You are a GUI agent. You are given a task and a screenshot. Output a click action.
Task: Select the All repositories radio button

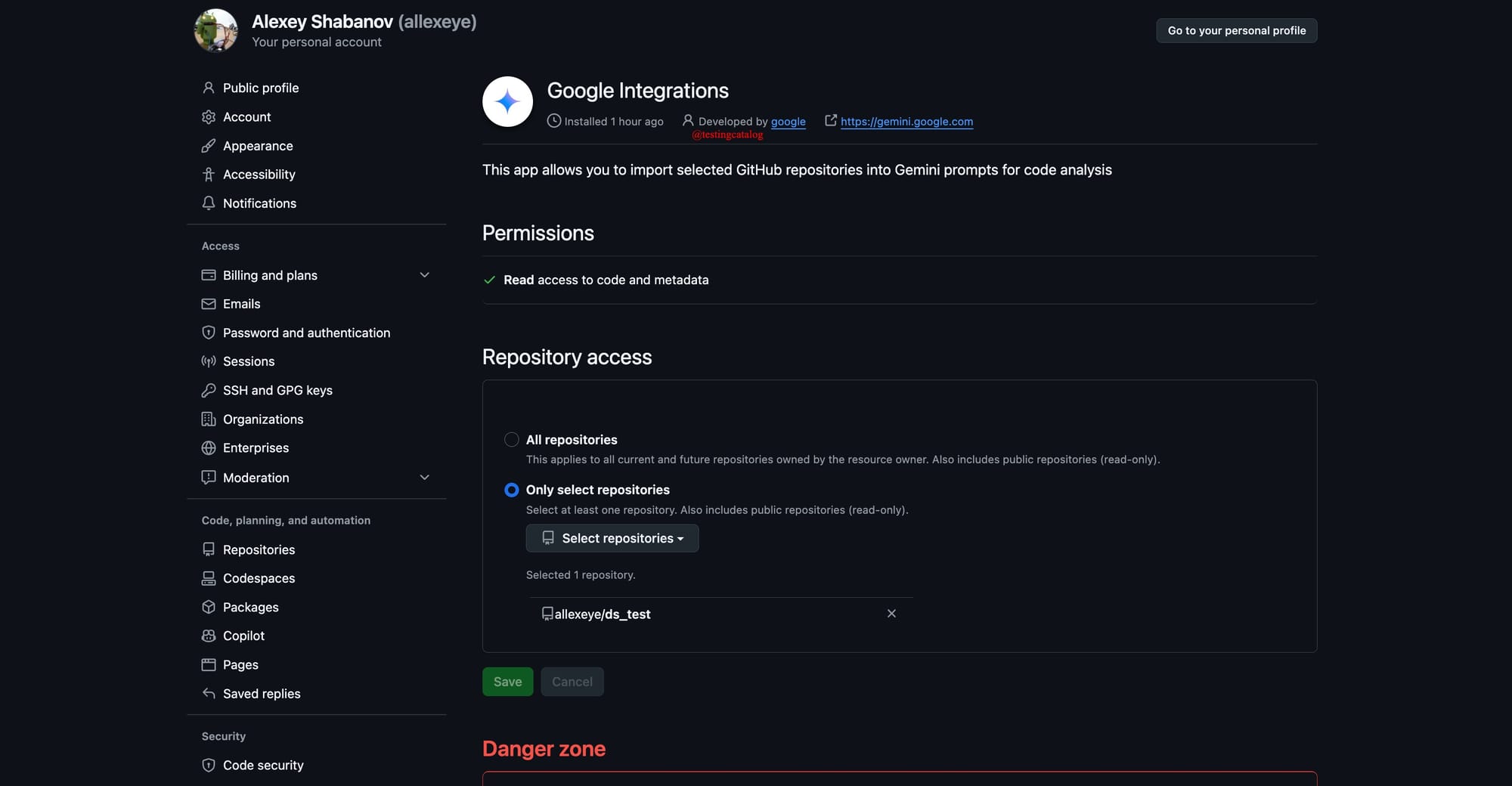pos(512,440)
